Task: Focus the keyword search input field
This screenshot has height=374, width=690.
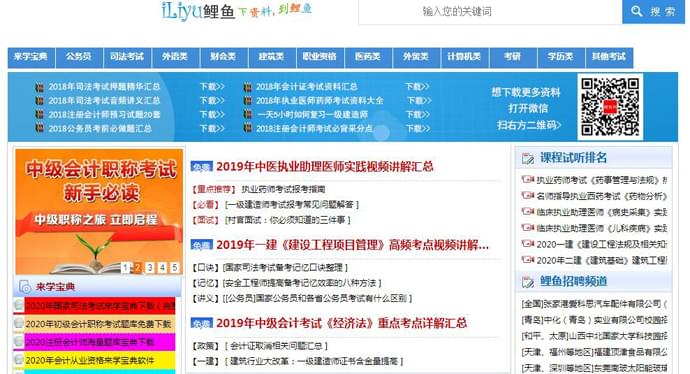Action: (x=490, y=12)
